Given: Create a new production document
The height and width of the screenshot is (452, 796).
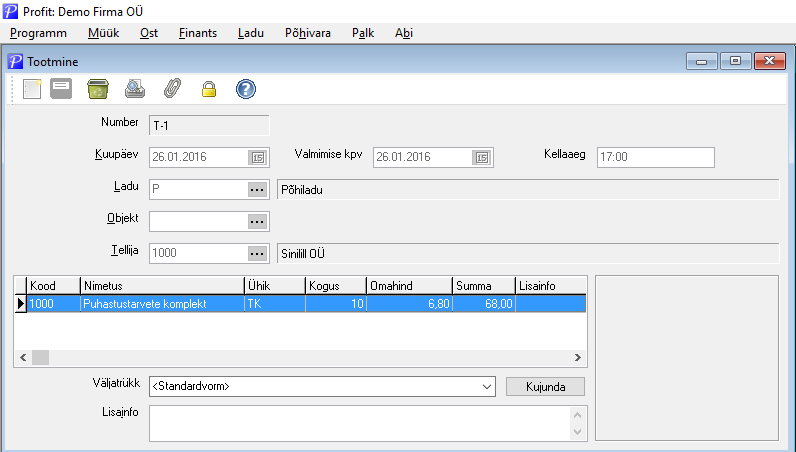Looking at the screenshot, I should [32, 89].
